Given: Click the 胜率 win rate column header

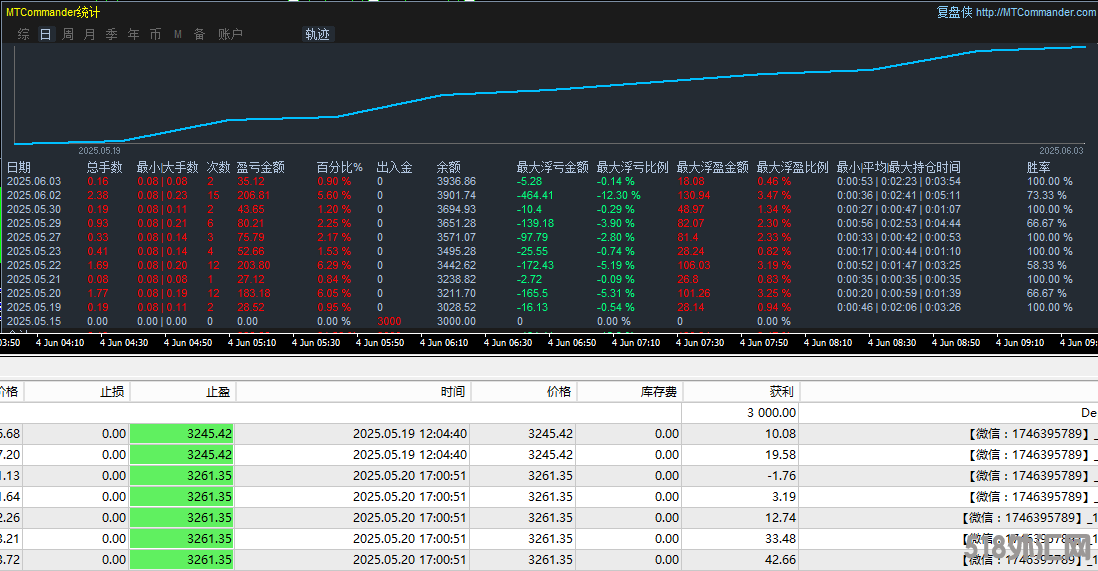Looking at the screenshot, I should pos(1038,167).
